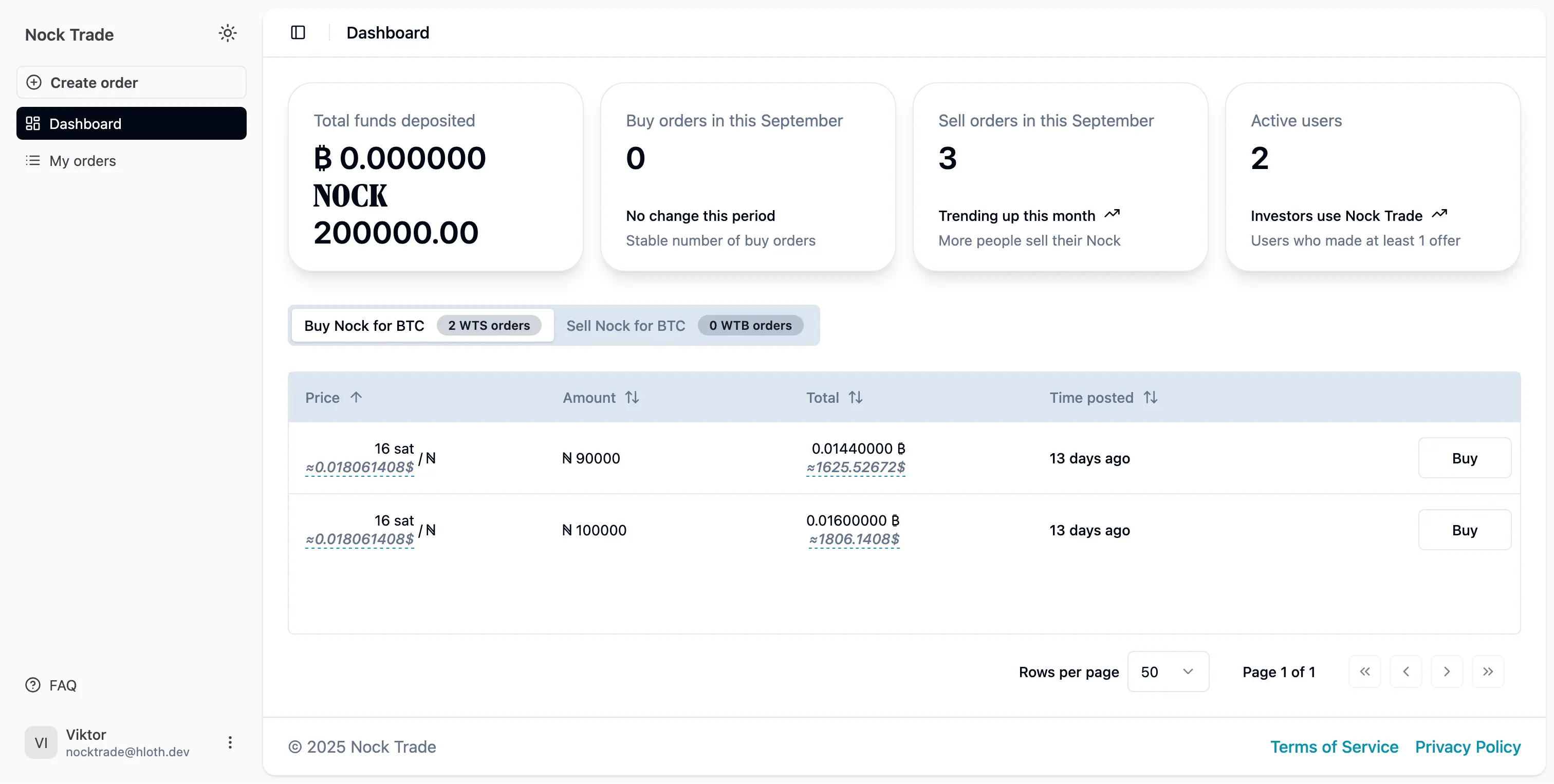Sort by Time posted using its sort icon
This screenshot has width=1554, height=784.
pos(1151,397)
